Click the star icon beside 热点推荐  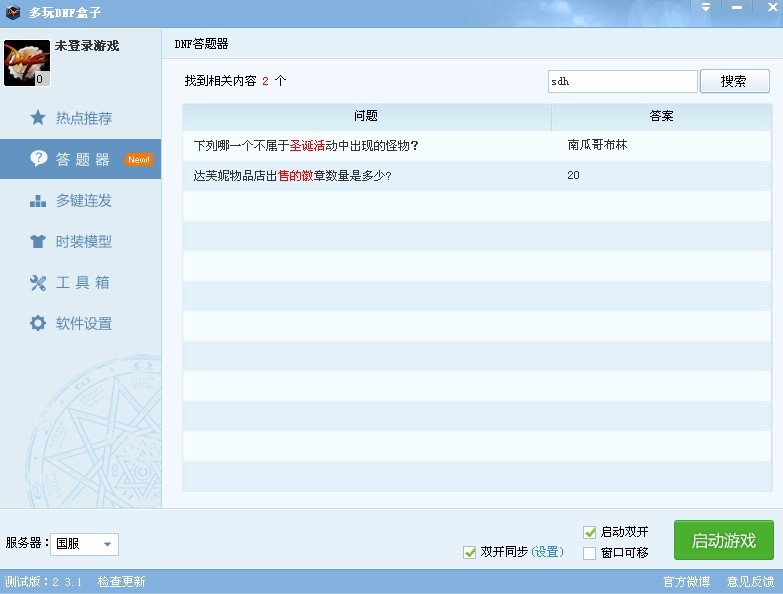pos(38,118)
